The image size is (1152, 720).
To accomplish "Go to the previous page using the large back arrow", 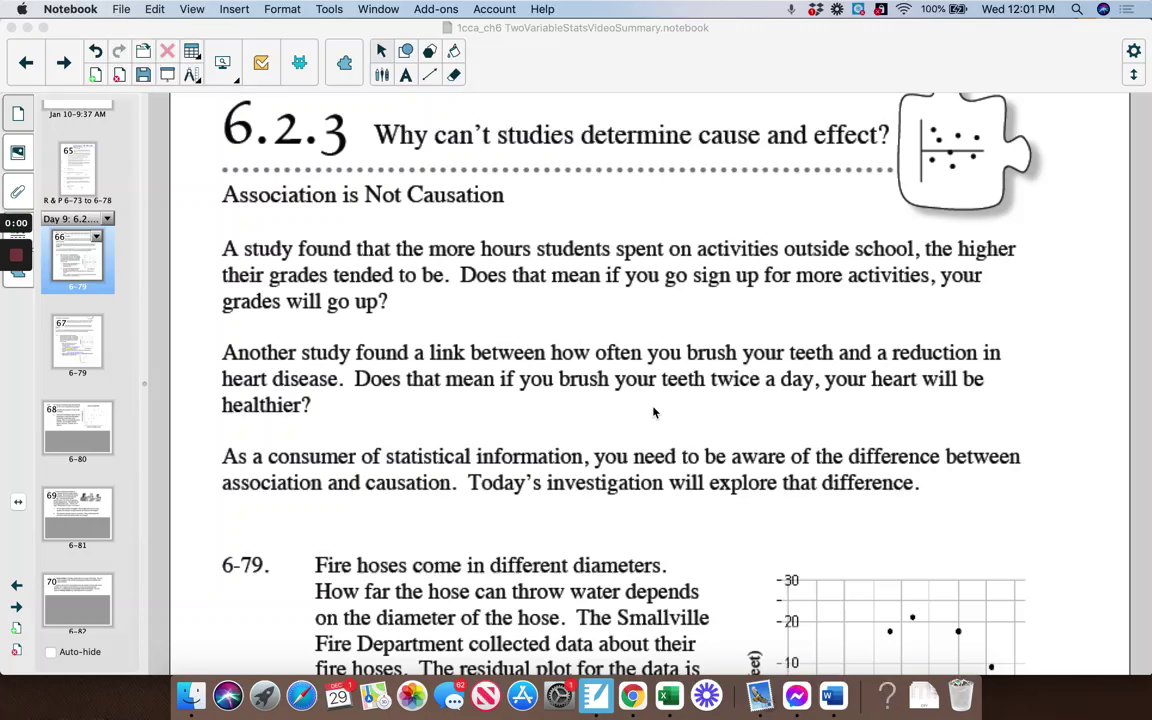I will pyautogui.click(x=26, y=63).
